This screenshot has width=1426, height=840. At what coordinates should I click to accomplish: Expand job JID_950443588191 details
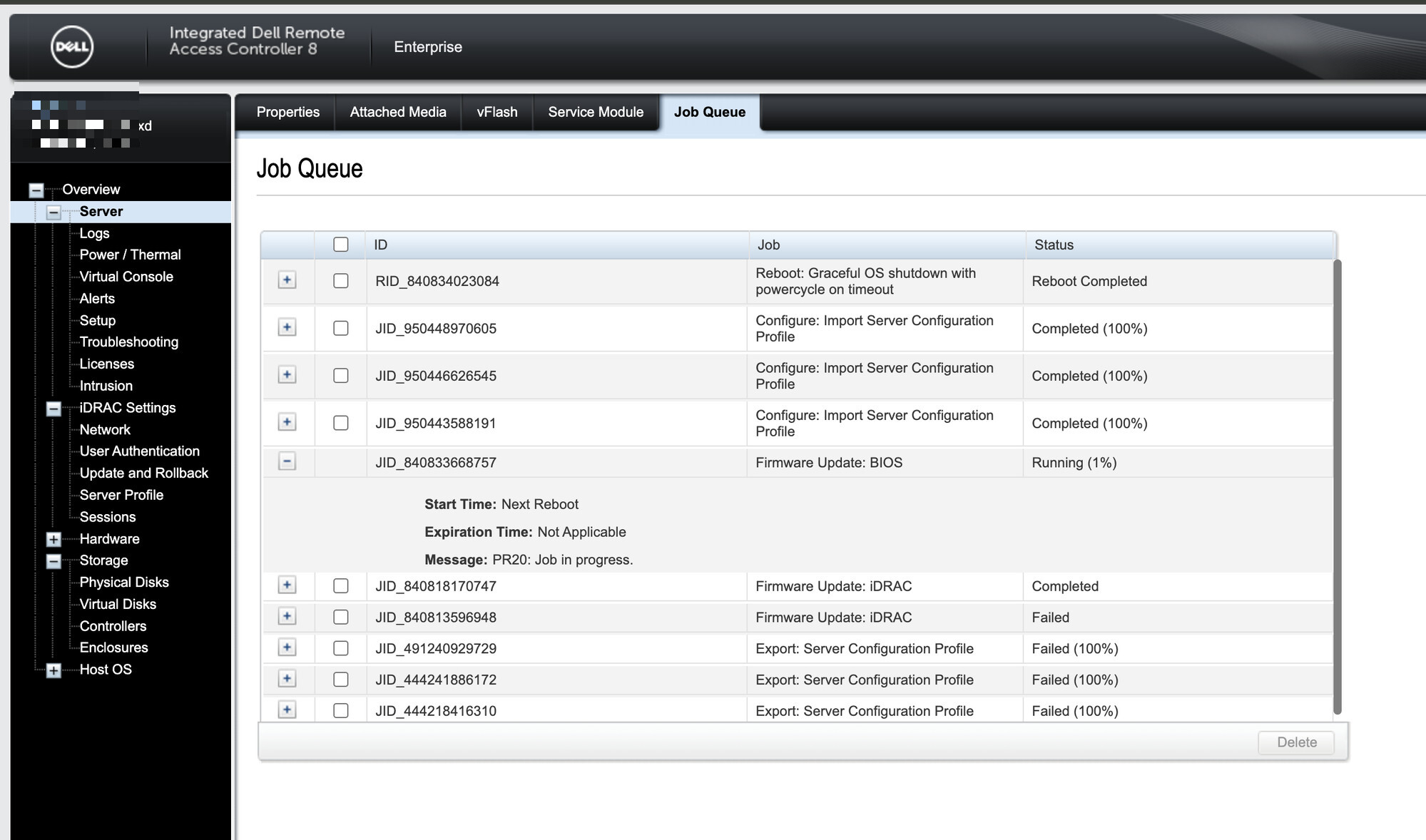point(287,422)
